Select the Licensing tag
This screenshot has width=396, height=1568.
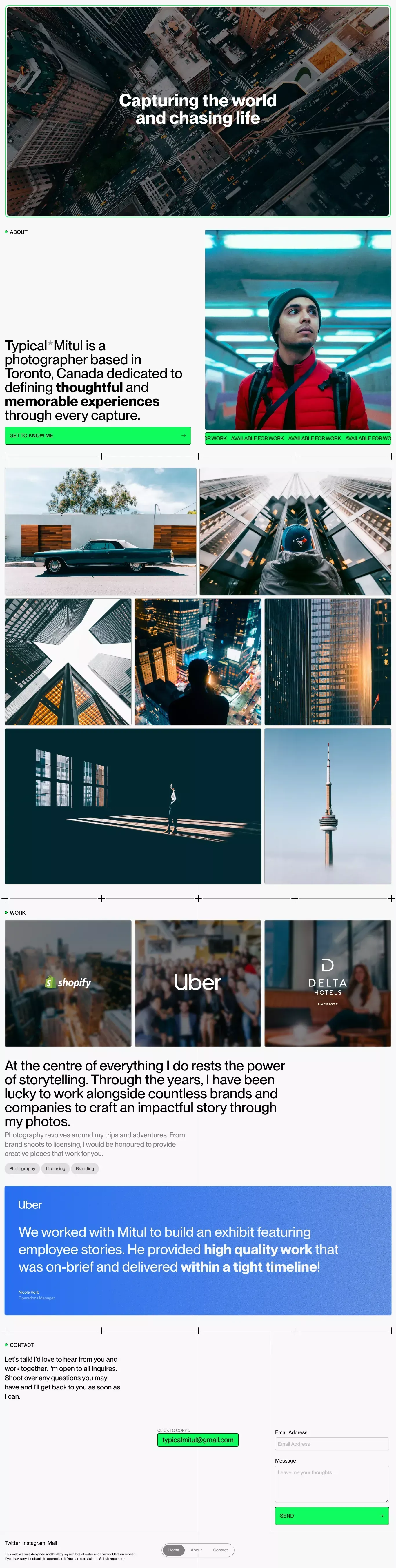55,1168
